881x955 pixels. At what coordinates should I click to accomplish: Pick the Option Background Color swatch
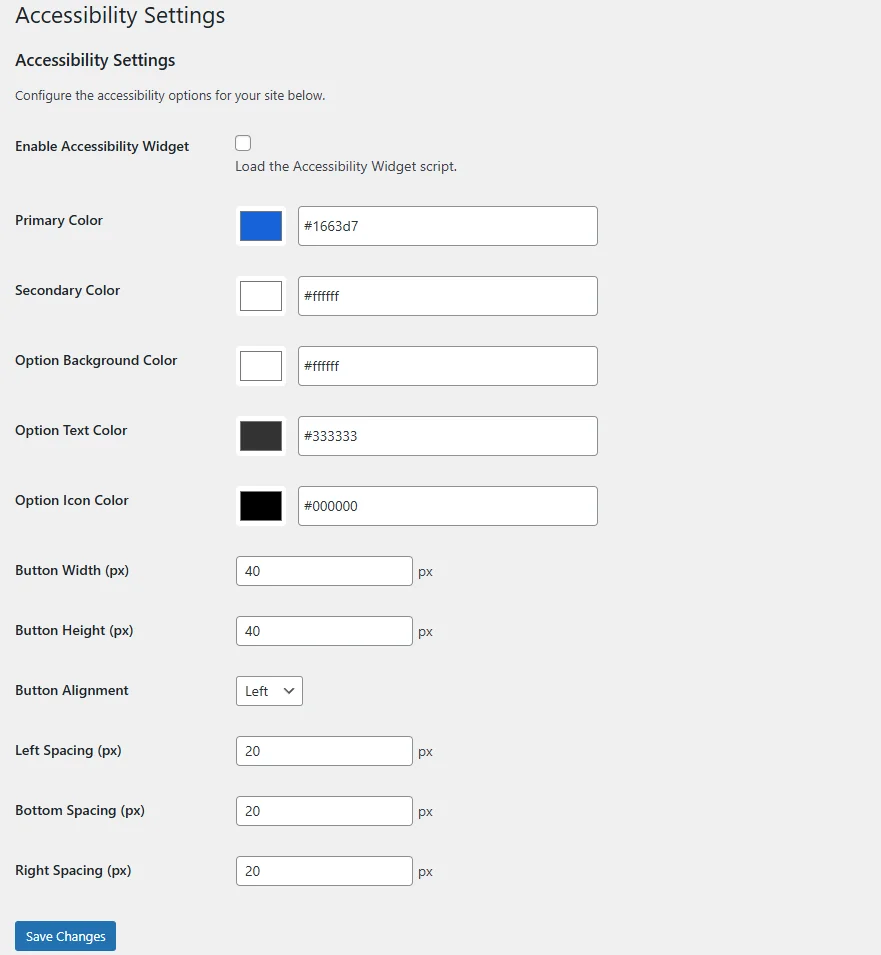261,366
